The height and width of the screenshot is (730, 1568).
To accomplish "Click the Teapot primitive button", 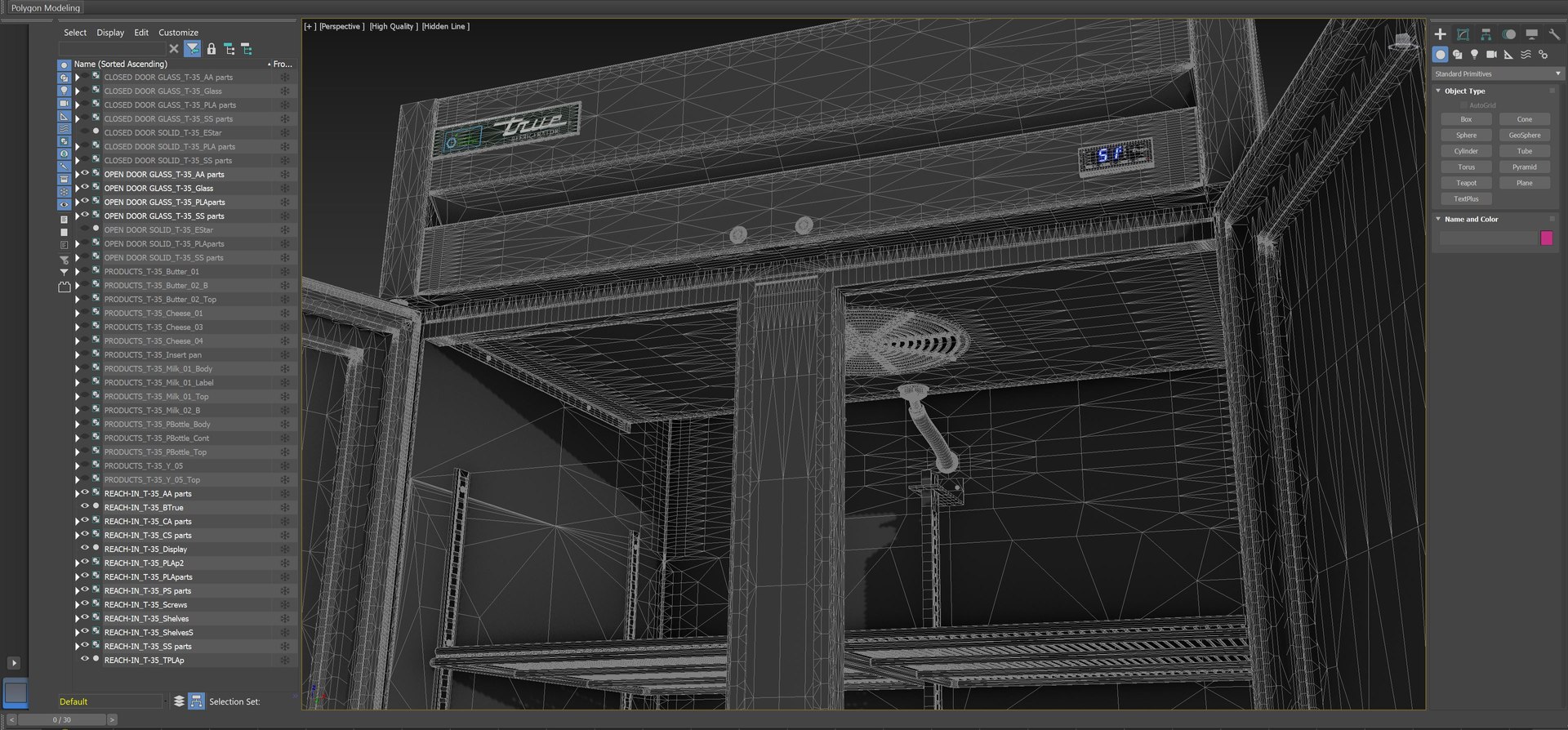I will (x=1466, y=183).
